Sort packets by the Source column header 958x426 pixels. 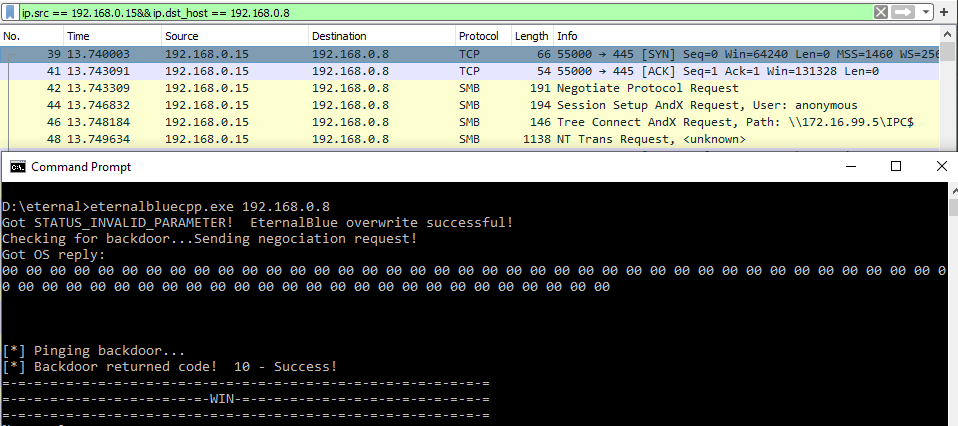[x=235, y=36]
